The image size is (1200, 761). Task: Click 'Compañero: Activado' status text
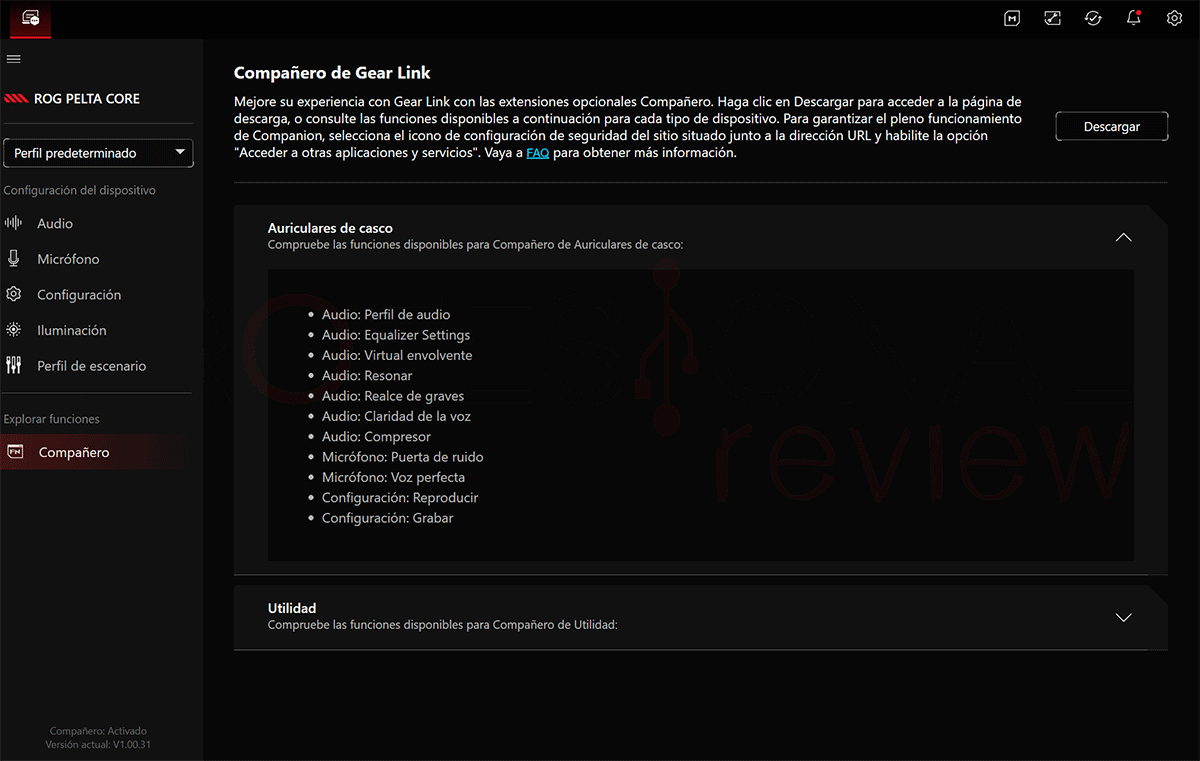[x=98, y=731]
